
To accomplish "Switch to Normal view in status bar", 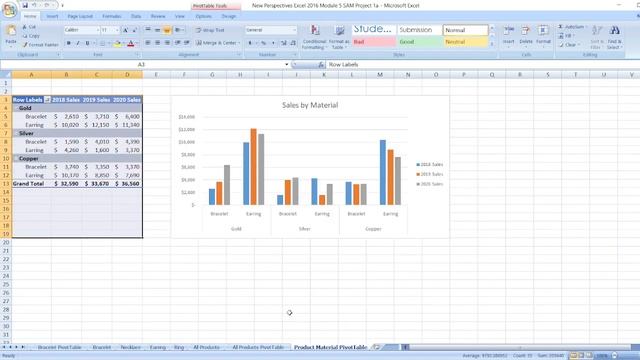I will 573,356.
